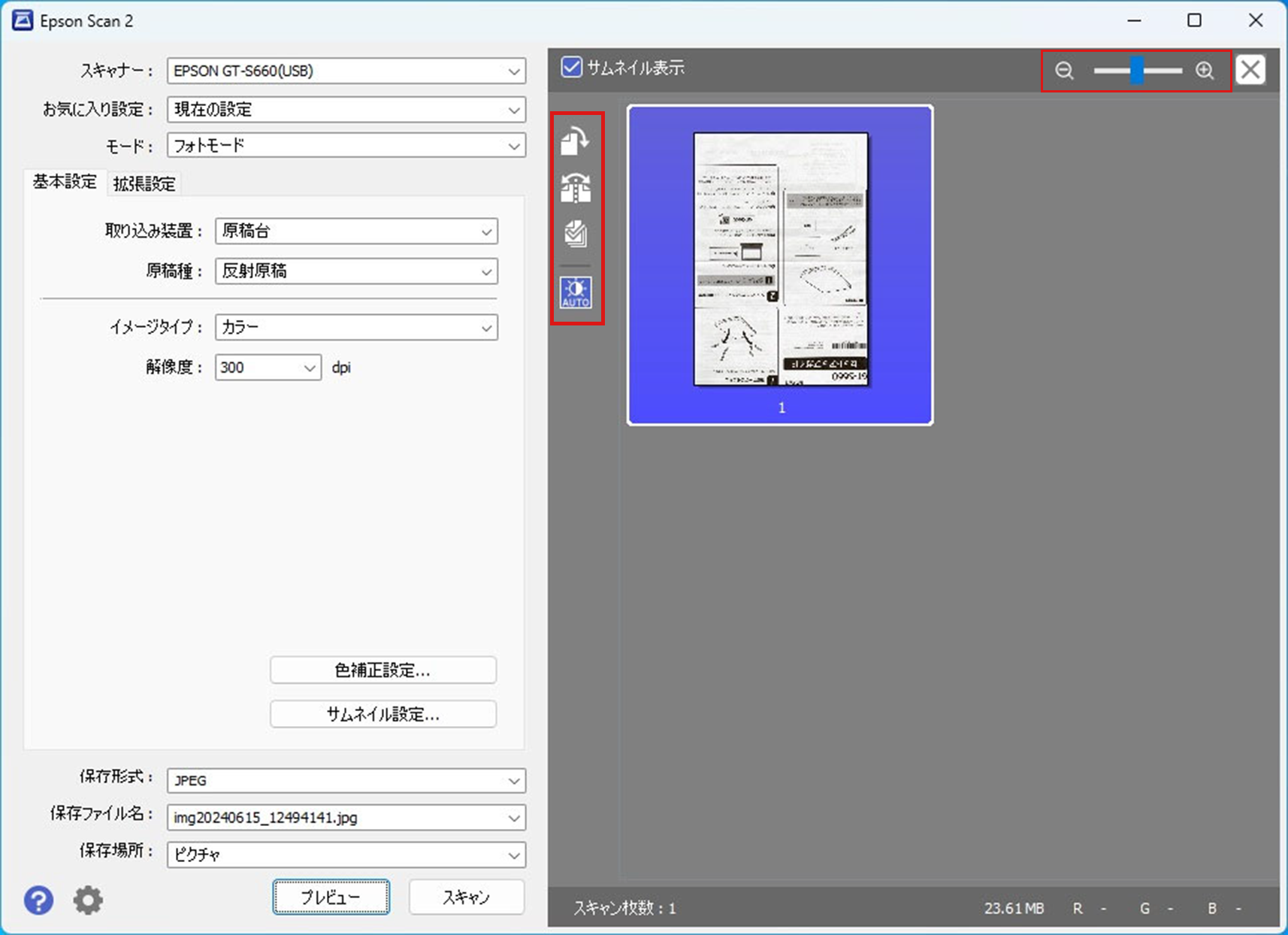The image size is (1288, 935).
Task: Select the 基本設定 tab
Action: (x=65, y=182)
